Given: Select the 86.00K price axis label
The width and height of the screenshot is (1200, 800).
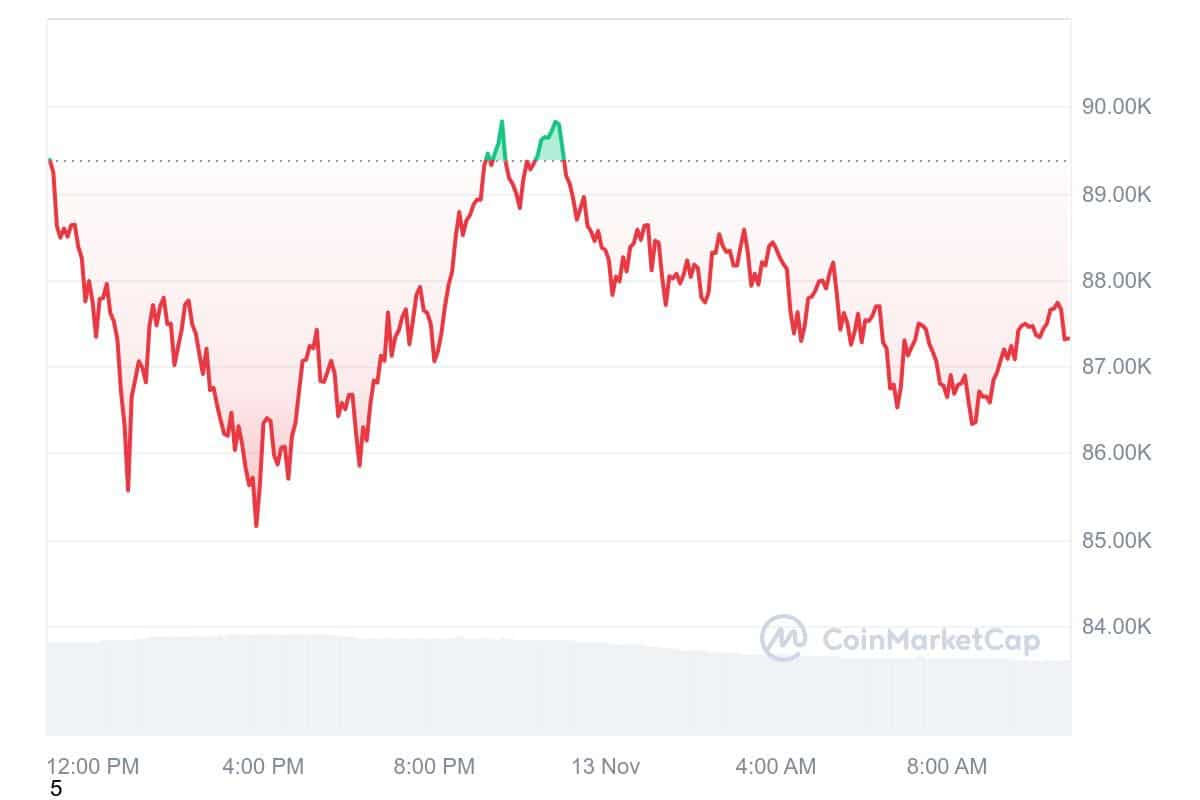Looking at the screenshot, I should 1117,454.
